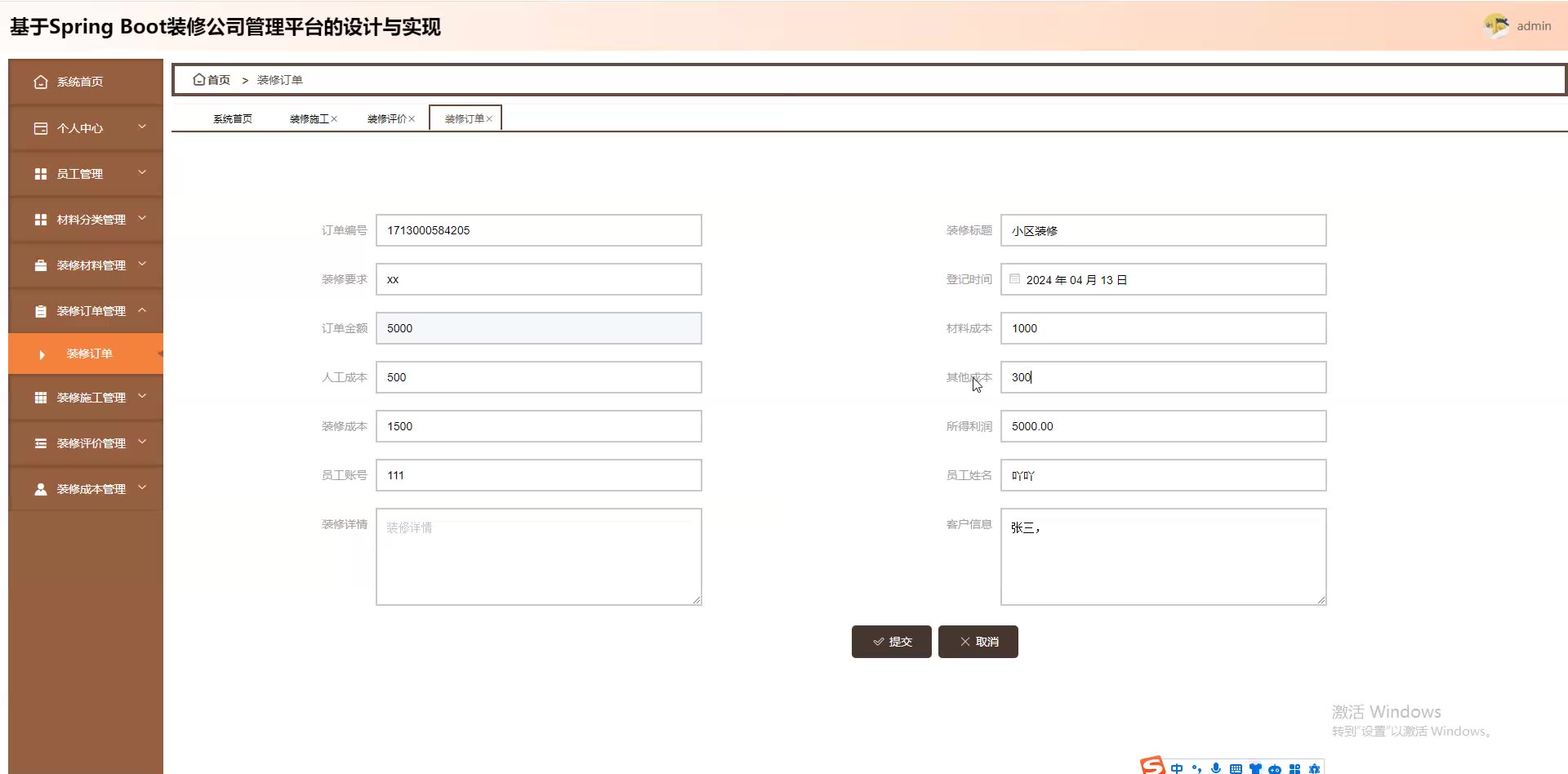Open 系统首页 in the sidebar
1568x774 pixels.
86,82
